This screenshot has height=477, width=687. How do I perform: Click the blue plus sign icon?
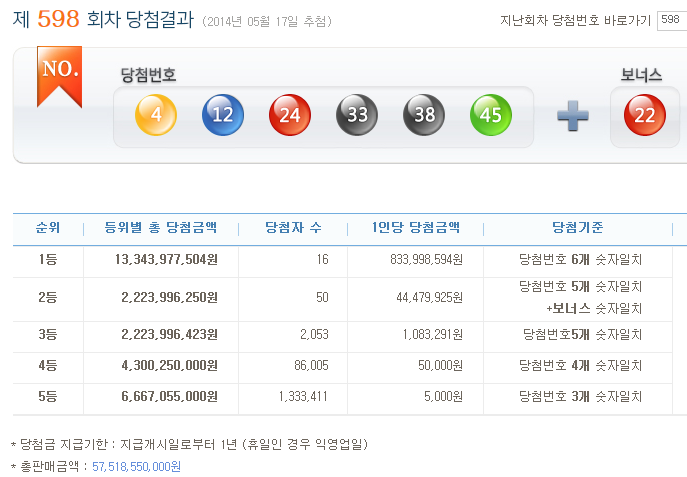click(x=573, y=116)
